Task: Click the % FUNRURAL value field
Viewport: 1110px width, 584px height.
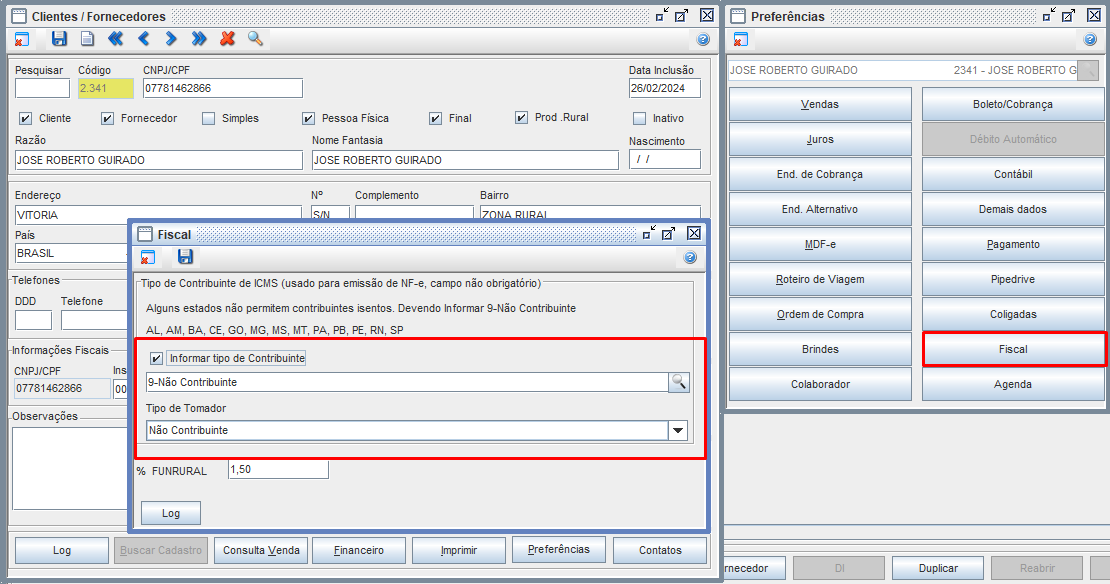Action: point(278,469)
